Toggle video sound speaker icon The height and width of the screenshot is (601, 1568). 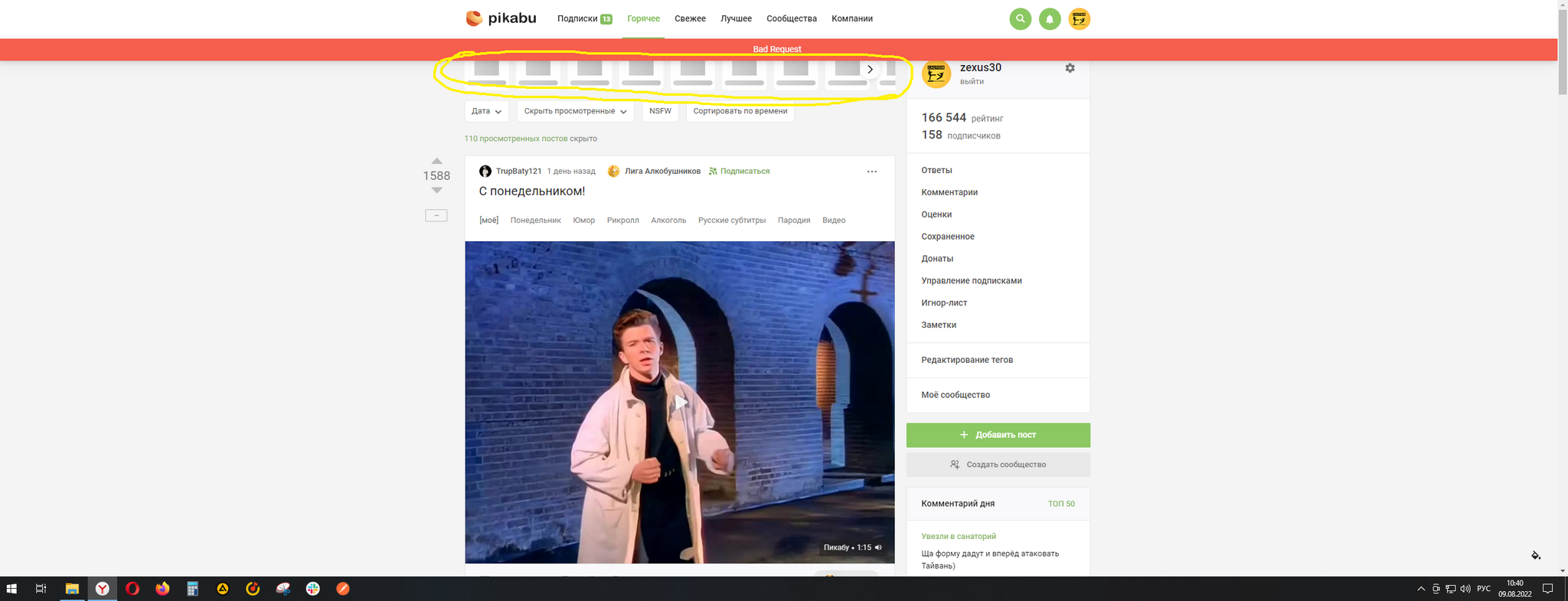(x=879, y=547)
